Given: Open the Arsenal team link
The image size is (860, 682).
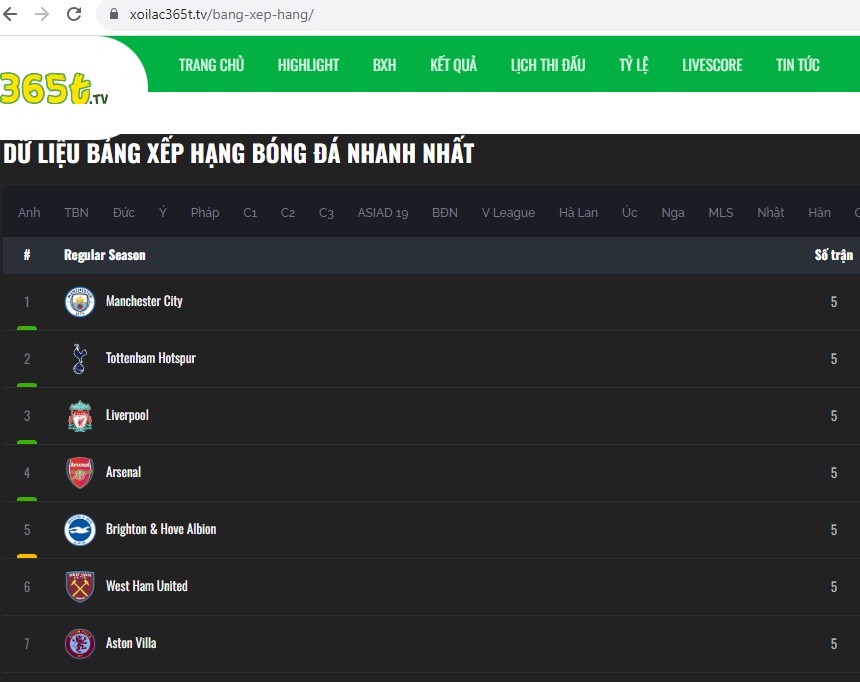Looking at the screenshot, I should coord(123,472).
